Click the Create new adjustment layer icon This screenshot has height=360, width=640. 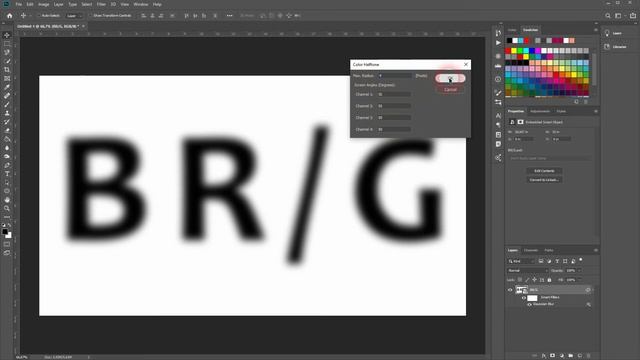562,356
